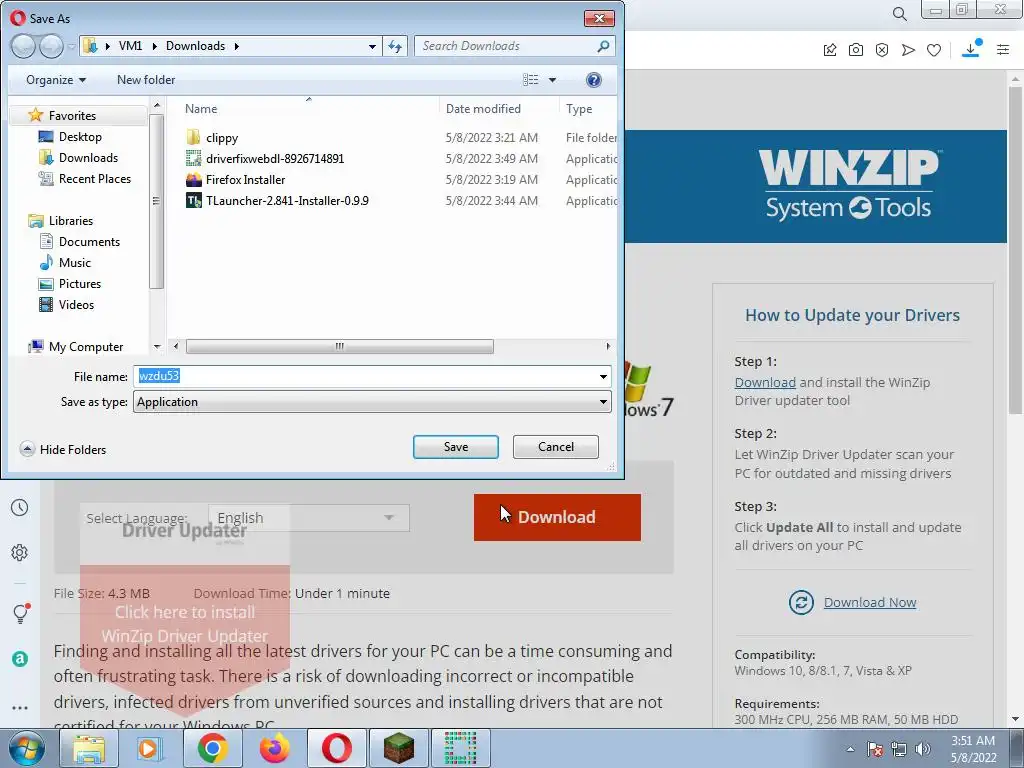Click the Download Now link
This screenshot has height=768, width=1024.
click(869, 602)
